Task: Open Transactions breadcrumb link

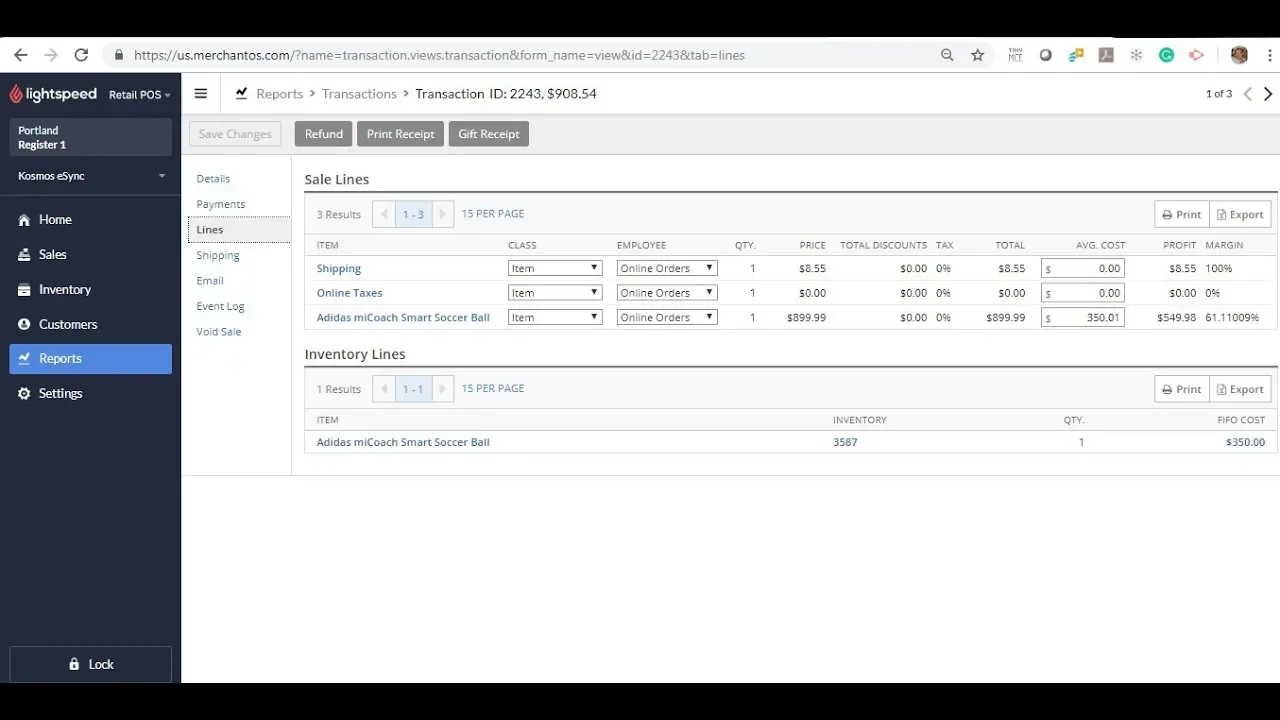Action: (359, 93)
